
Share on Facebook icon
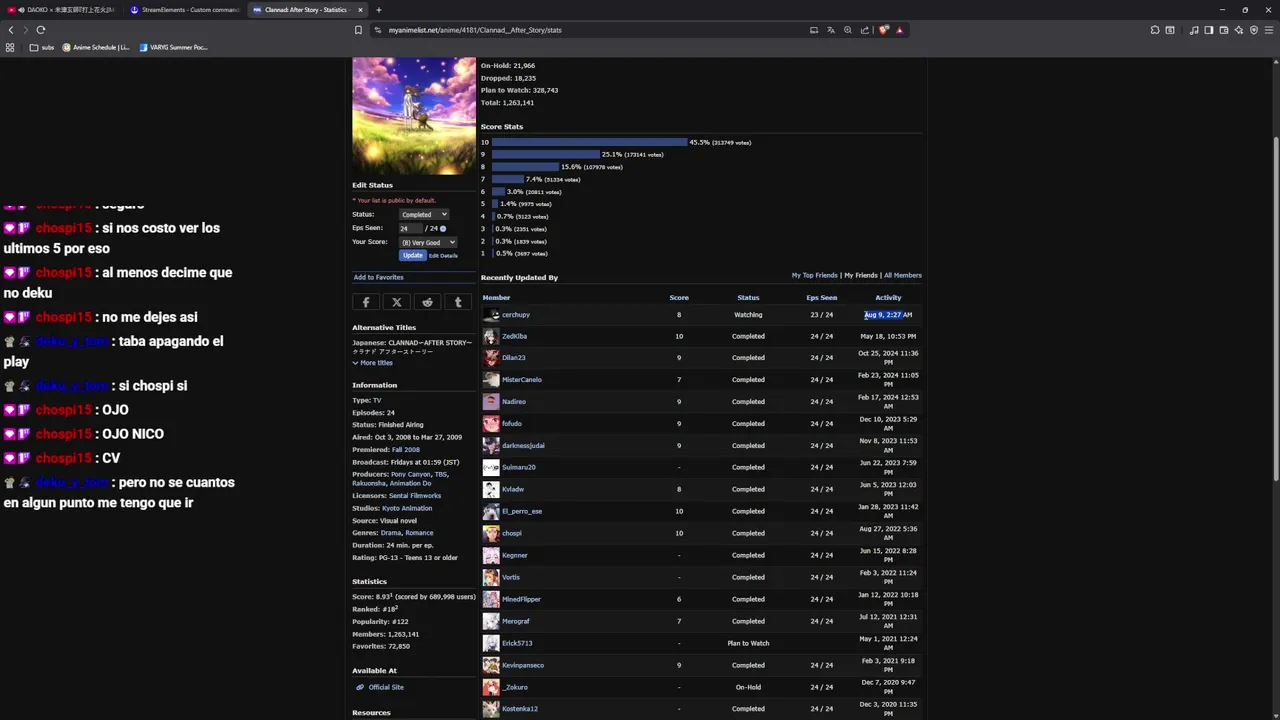(x=366, y=302)
